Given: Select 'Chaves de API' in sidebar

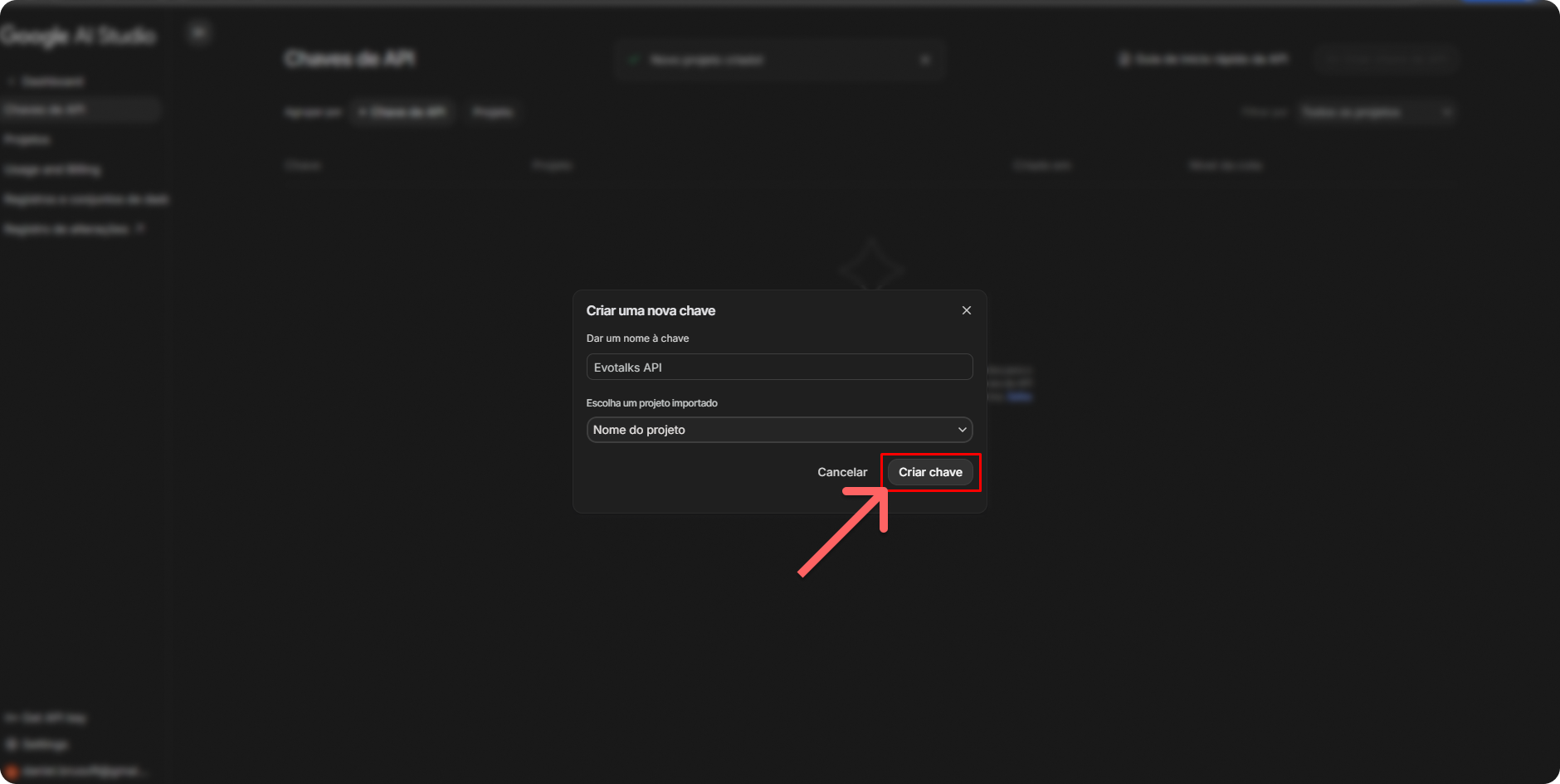Looking at the screenshot, I should click(46, 110).
